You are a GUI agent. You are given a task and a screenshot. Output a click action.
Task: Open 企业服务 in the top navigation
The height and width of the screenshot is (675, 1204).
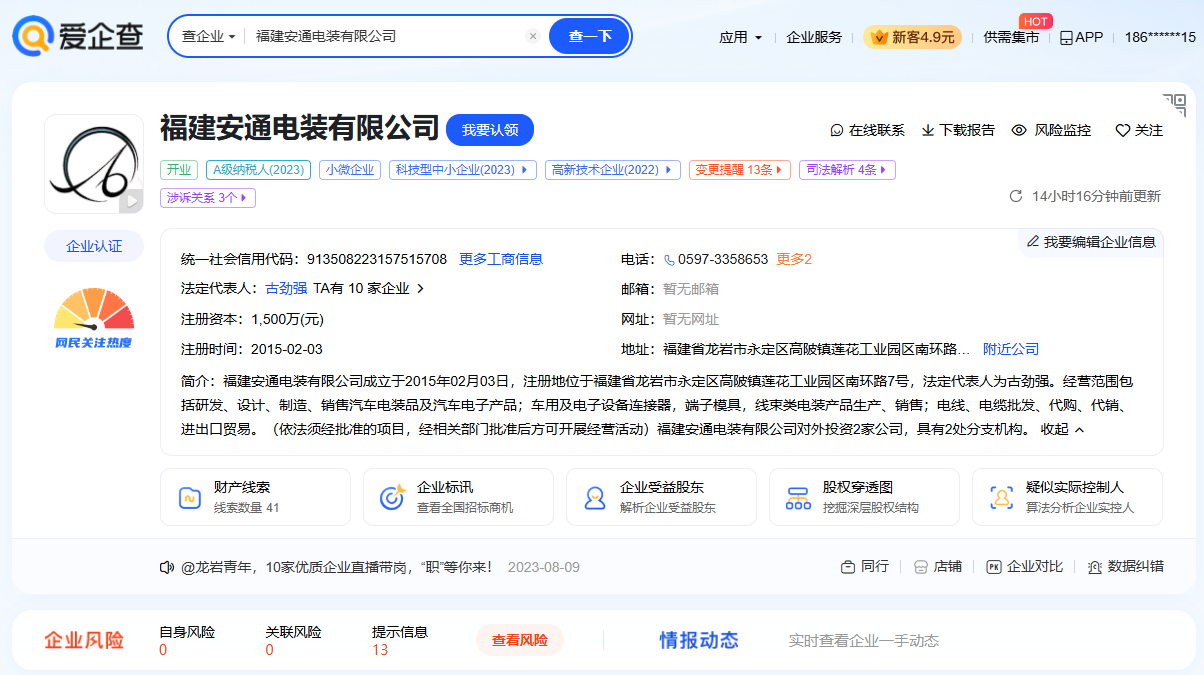click(x=814, y=37)
